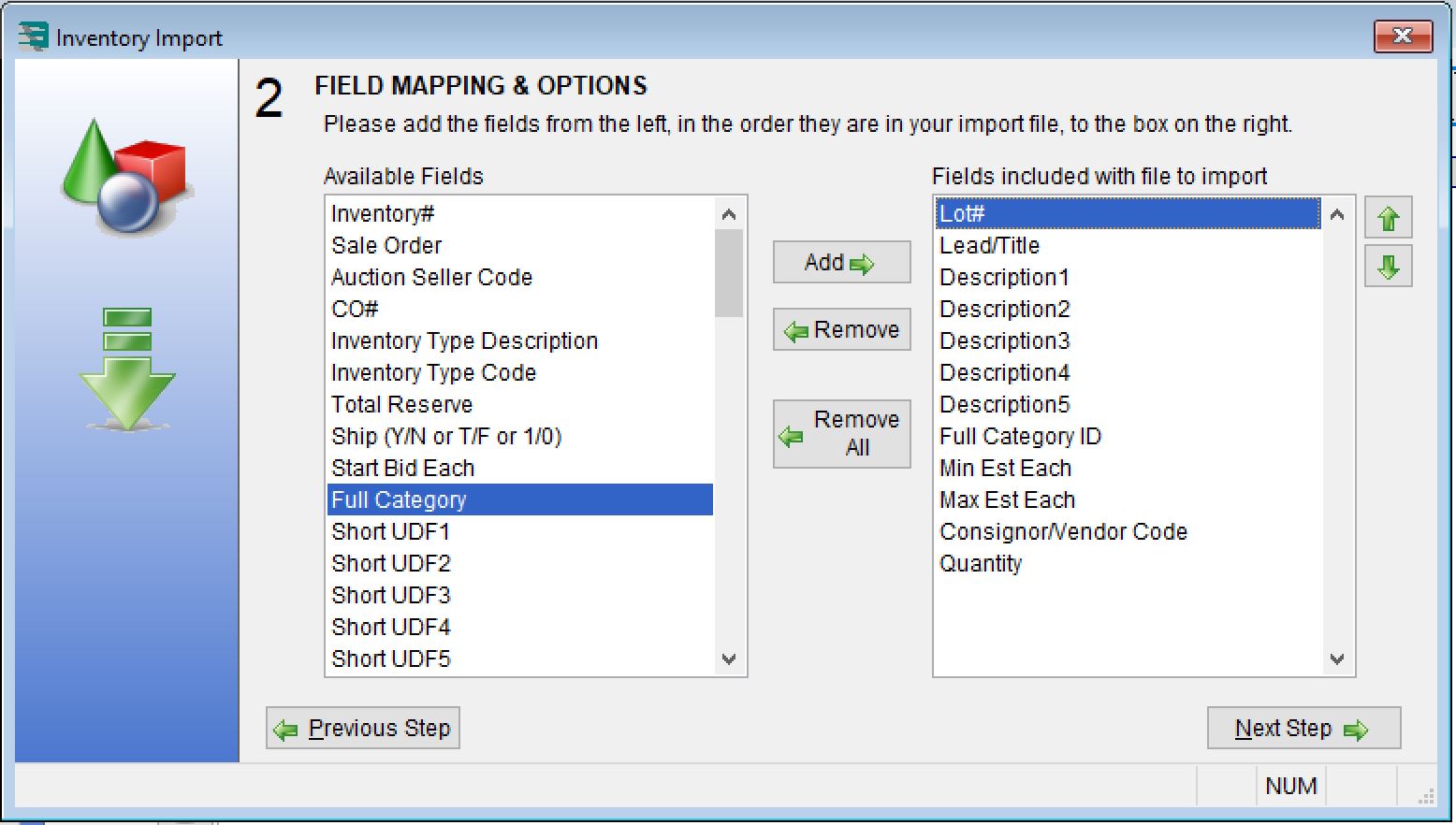Select highlighted Full Category field

(x=520, y=500)
